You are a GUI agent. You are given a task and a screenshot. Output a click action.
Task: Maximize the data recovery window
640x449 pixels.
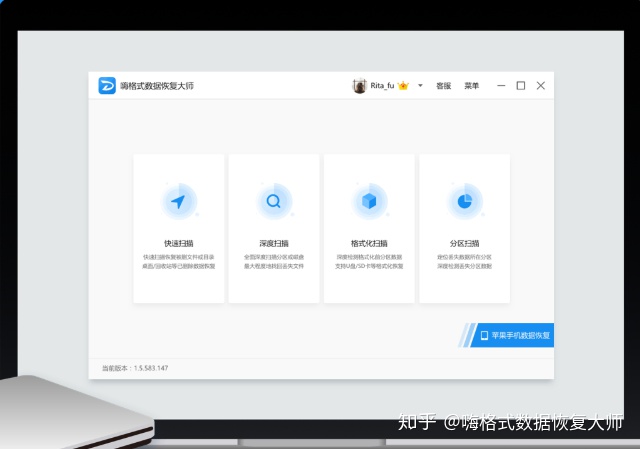(521, 86)
